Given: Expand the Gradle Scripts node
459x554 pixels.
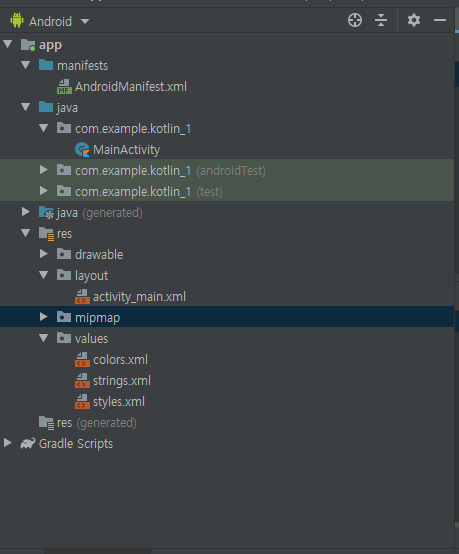Looking at the screenshot, I should 8,443.
